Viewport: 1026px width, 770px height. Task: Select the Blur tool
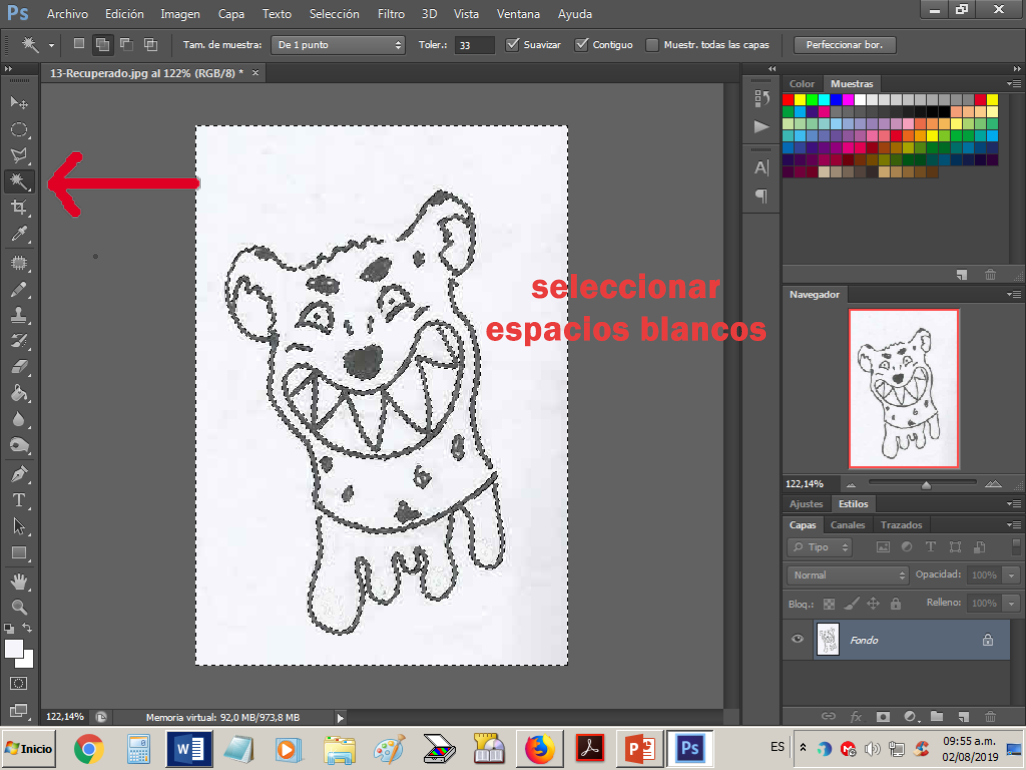(19, 419)
